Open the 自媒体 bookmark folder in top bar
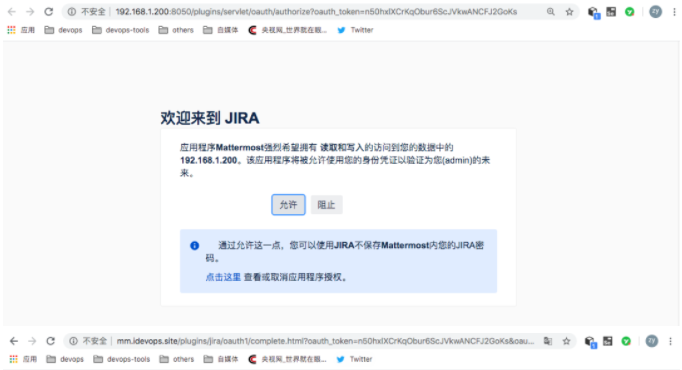This screenshot has height=370, width=682. pyautogui.click(x=221, y=30)
